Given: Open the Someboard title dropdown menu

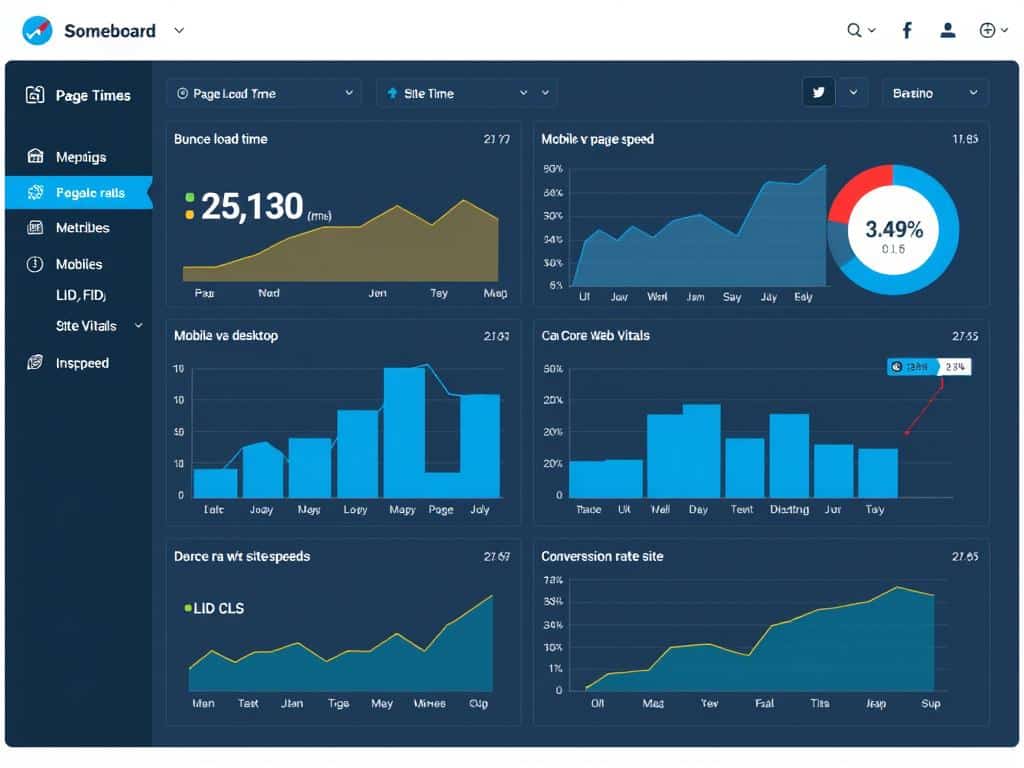Looking at the screenshot, I should [178, 30].
